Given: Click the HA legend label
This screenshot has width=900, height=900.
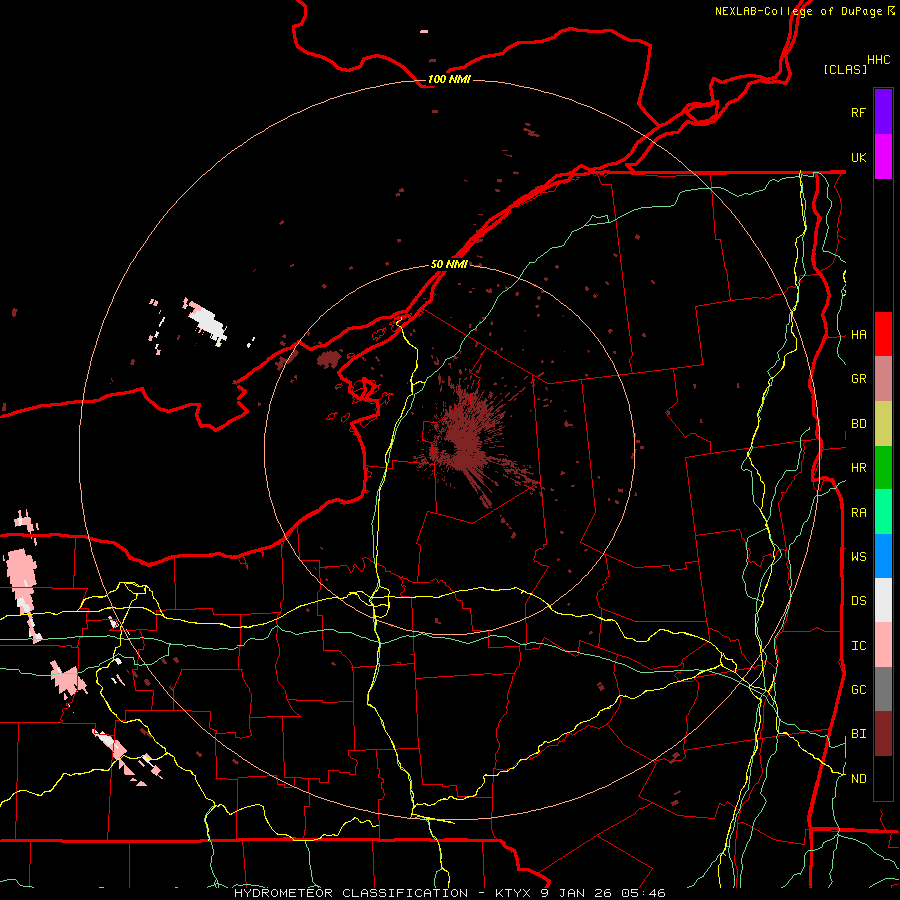Looking at the screenshot, I should pos(858,335).
